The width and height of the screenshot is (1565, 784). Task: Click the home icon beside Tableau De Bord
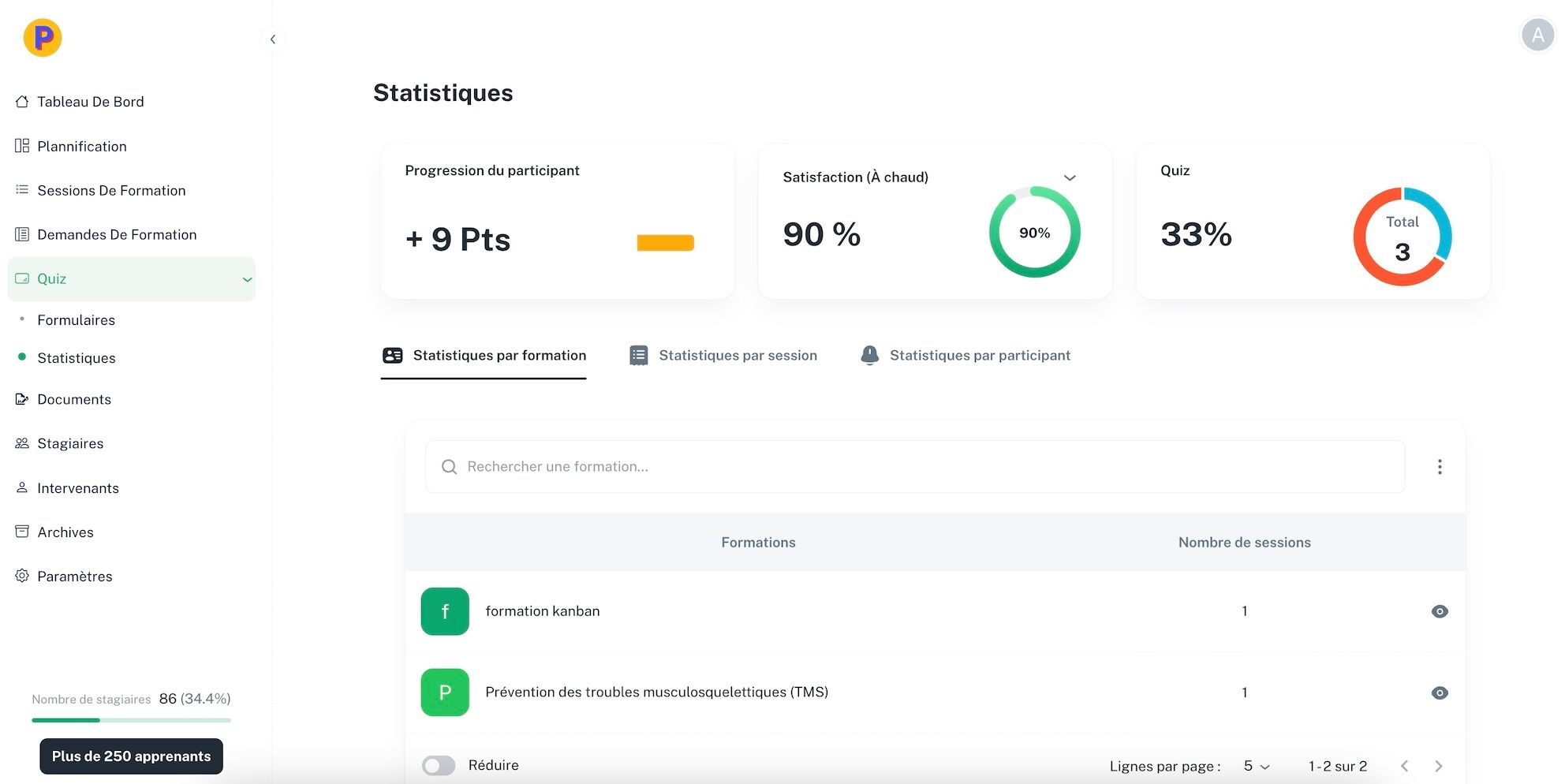tap(22, 102)
